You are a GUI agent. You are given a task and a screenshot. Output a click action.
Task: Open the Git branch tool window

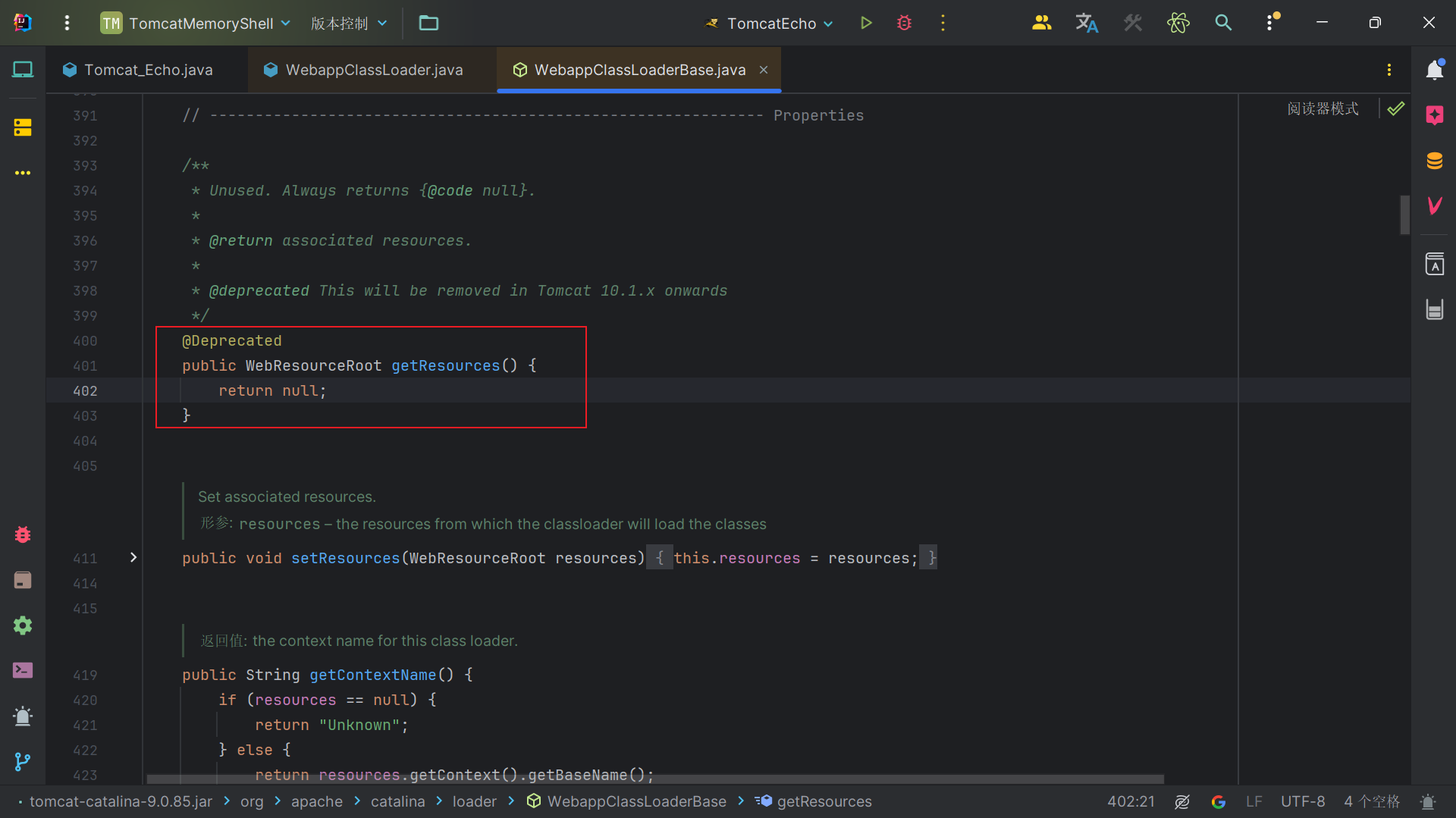point(23,761)
